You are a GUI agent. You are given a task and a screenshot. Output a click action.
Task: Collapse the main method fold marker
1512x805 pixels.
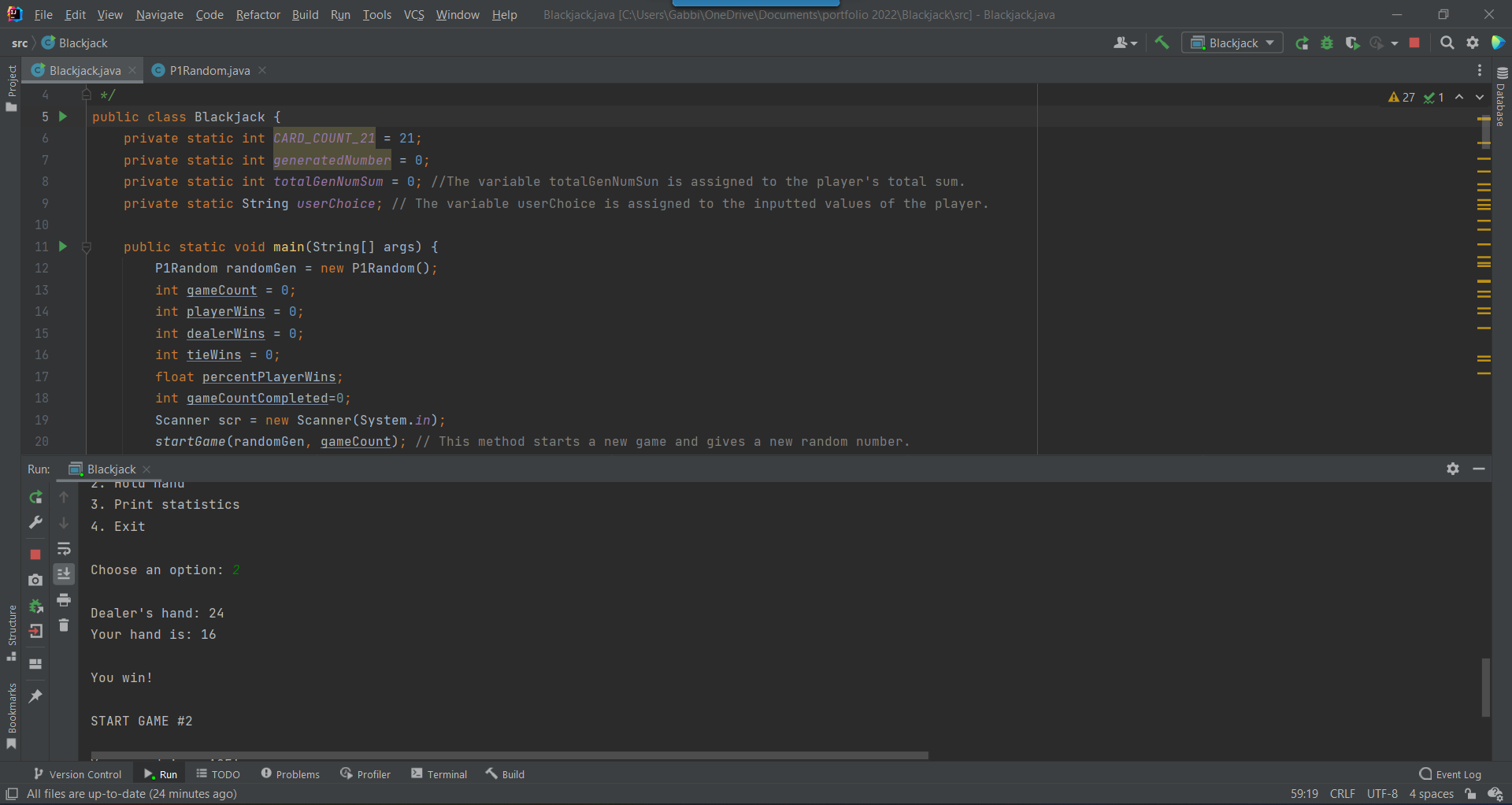point(87,247)
